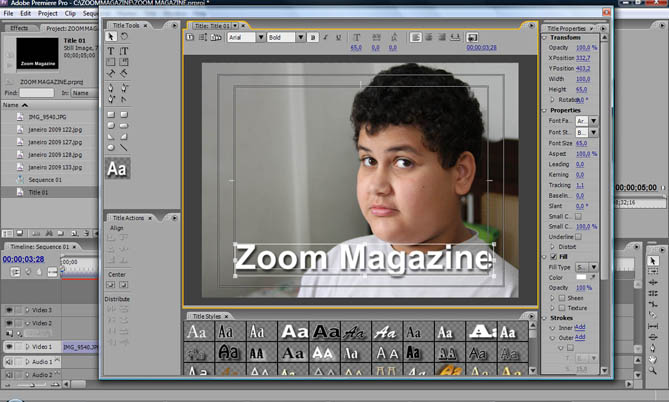The height and width of the screenshot is (402, 669).
Task: Select the Line drawing tool
Action: [124, 147]
